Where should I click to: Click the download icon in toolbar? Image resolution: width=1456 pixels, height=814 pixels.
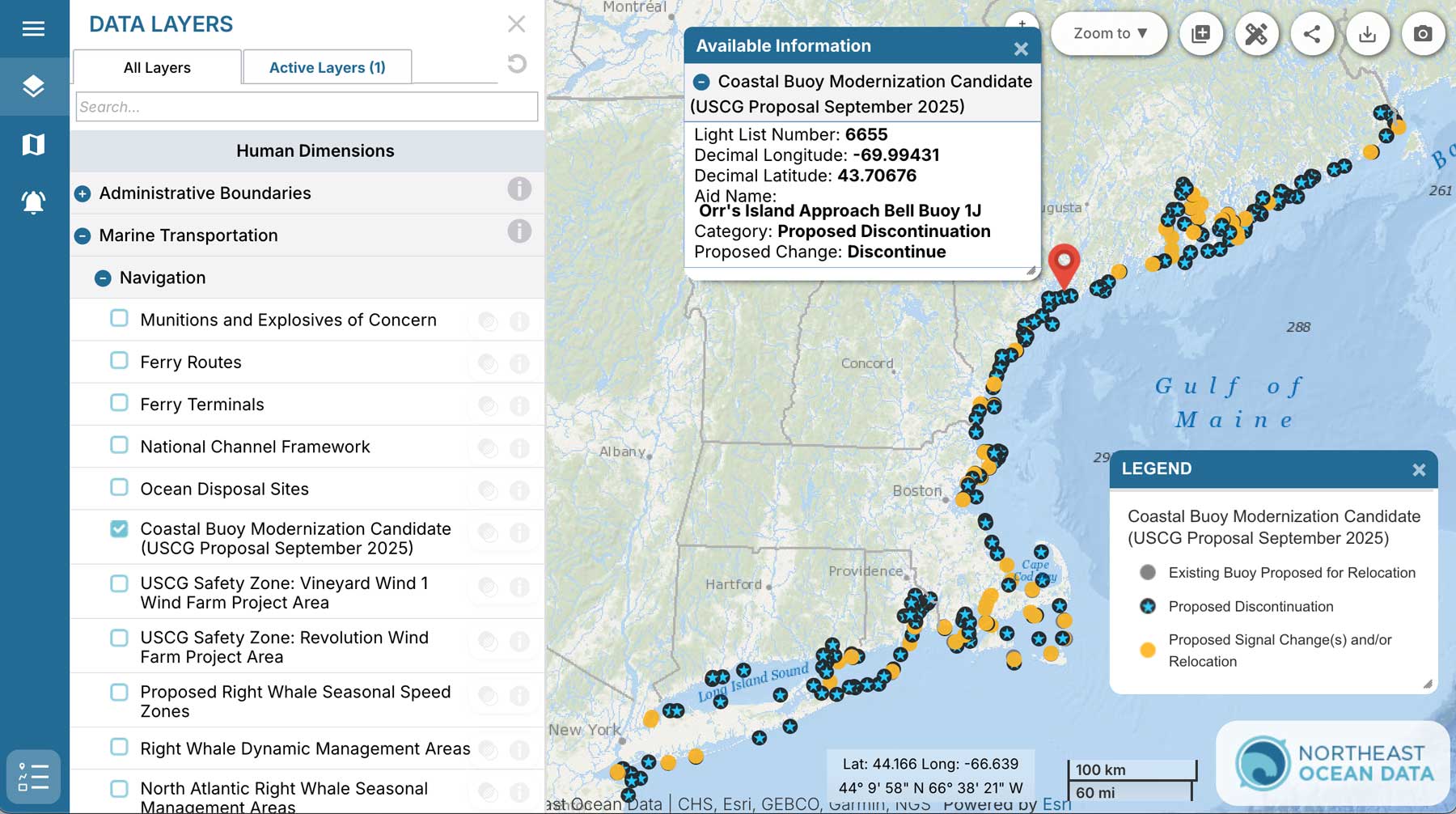point(1367,34)
